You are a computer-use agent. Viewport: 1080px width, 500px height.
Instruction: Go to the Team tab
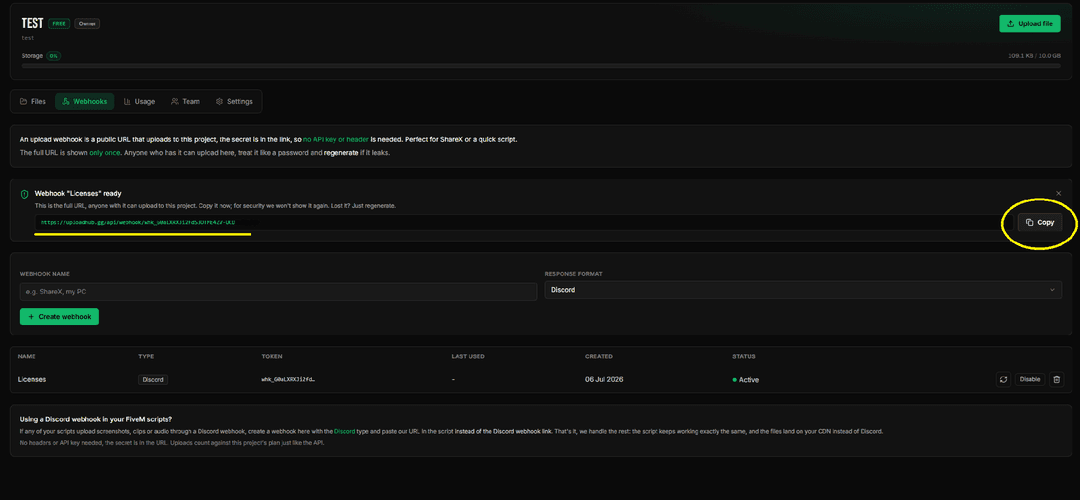pos(185,101)
